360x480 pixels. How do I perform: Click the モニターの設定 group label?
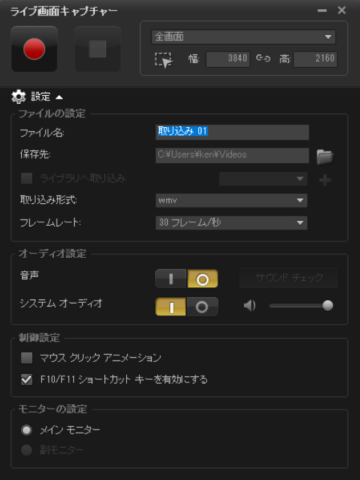click(53, 409)
